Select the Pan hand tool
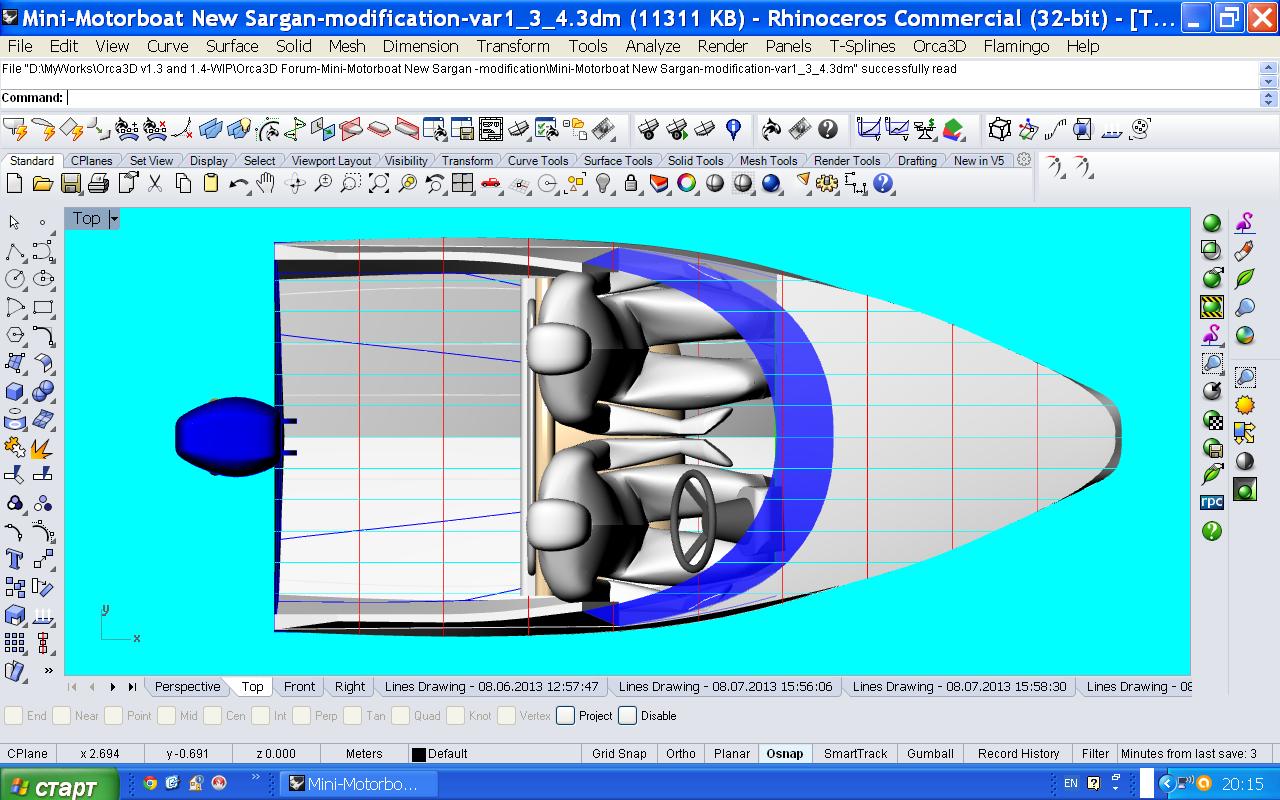 click(266, 184)
